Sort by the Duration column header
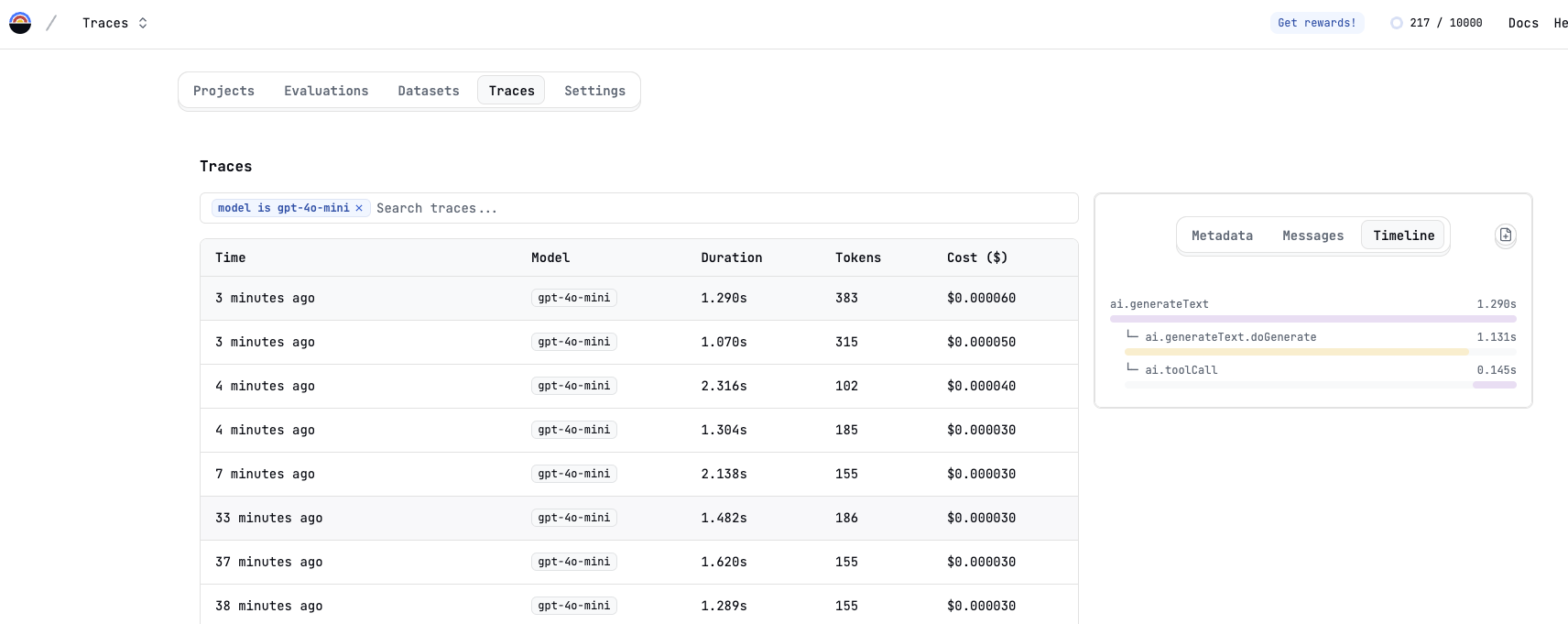The width and height of the screenshot is (1568, 624). [x=731, y=257]
